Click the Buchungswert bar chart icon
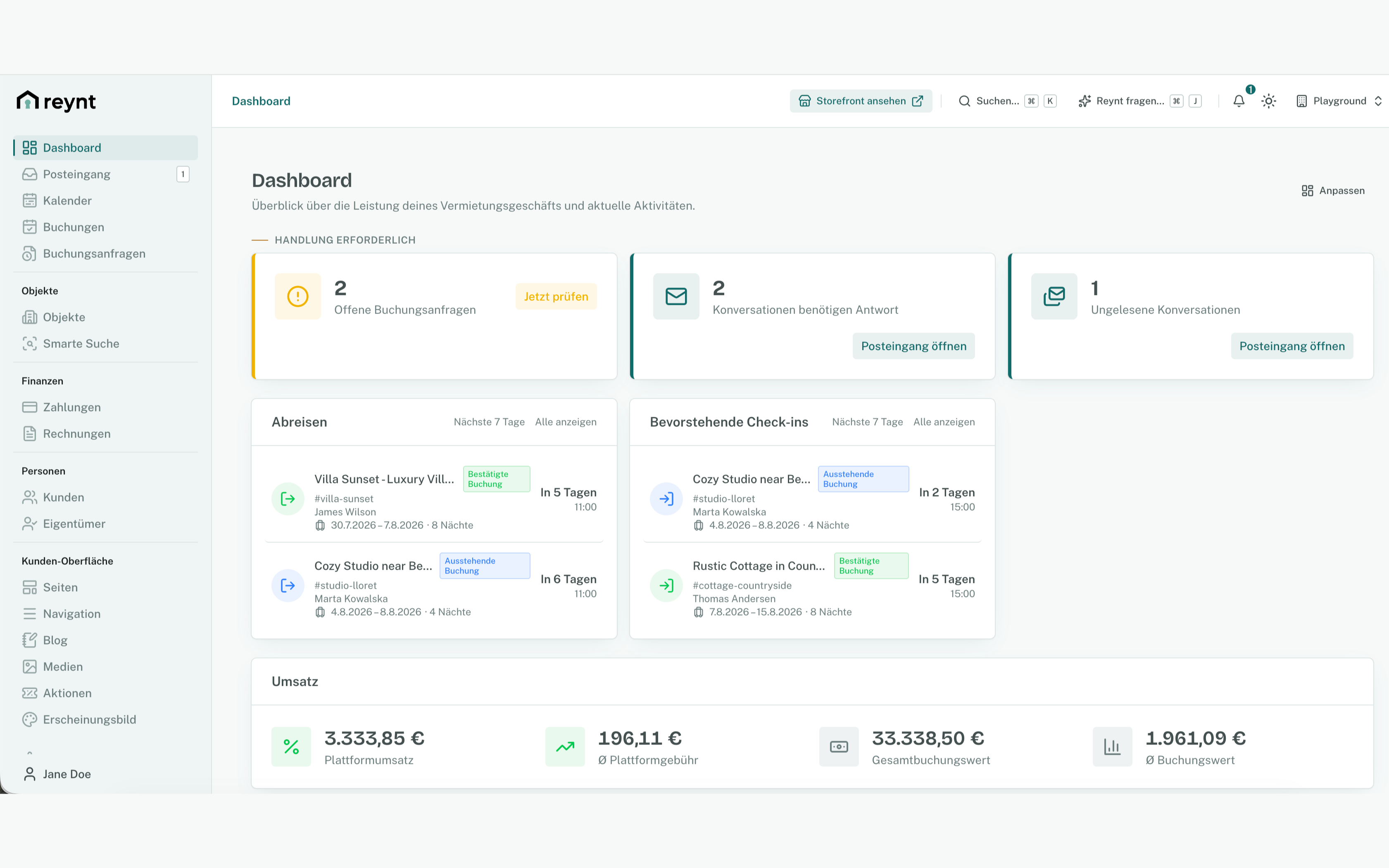The width and height of the screenshot is (1389, 868). click(1112, 747)
